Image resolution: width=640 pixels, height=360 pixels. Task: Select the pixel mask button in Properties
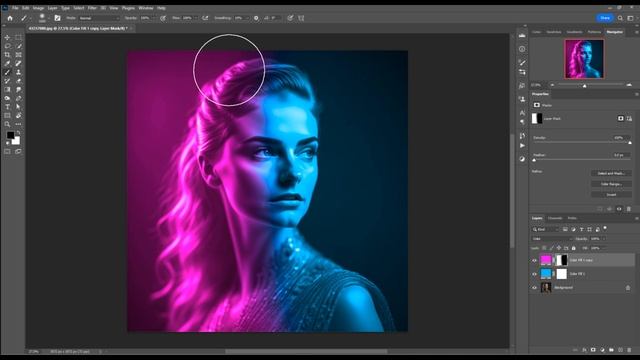[620, 118]
